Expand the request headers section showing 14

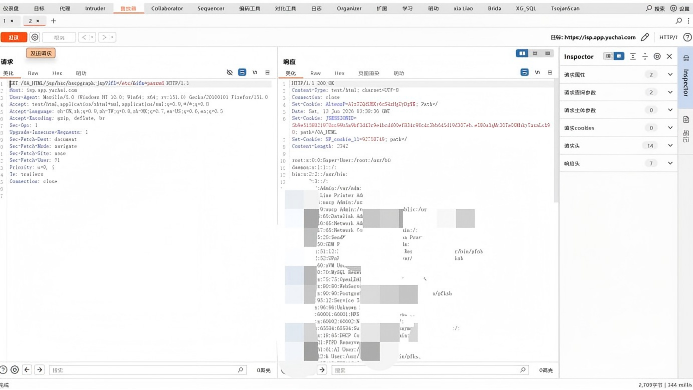coord(618,145)
